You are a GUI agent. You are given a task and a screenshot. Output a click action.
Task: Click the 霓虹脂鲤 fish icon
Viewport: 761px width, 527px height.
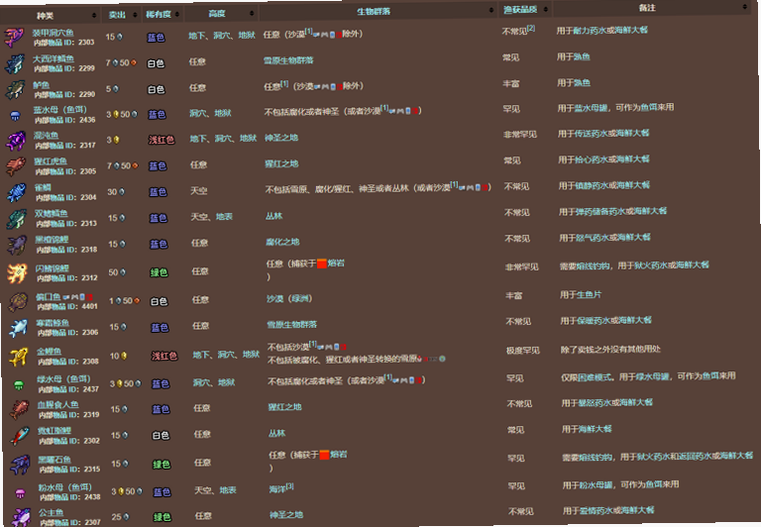pyautogui.click(x=20, y=436)
